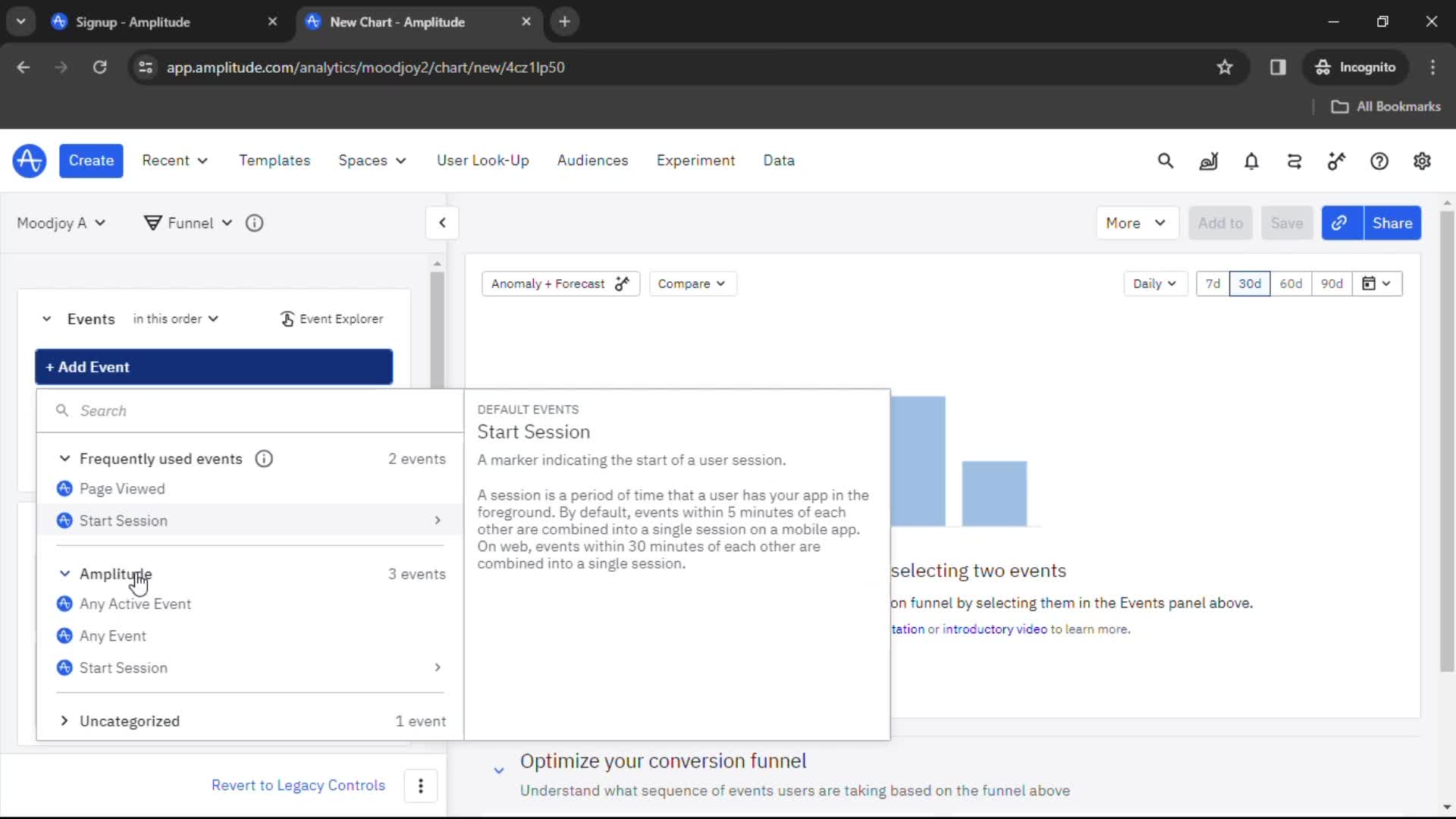
Task: Open the Daily interval dropdown
Action: (x=1155, y=284)
